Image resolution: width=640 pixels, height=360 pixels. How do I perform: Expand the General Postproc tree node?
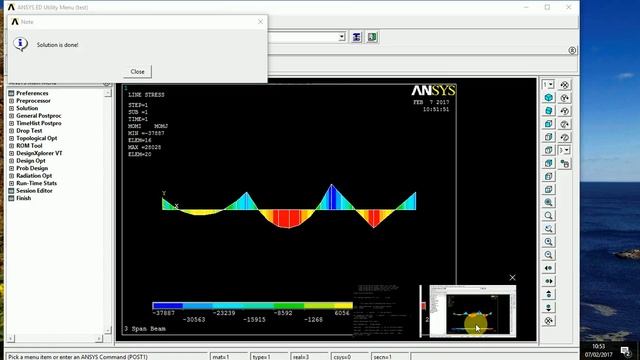click(11, 116)
